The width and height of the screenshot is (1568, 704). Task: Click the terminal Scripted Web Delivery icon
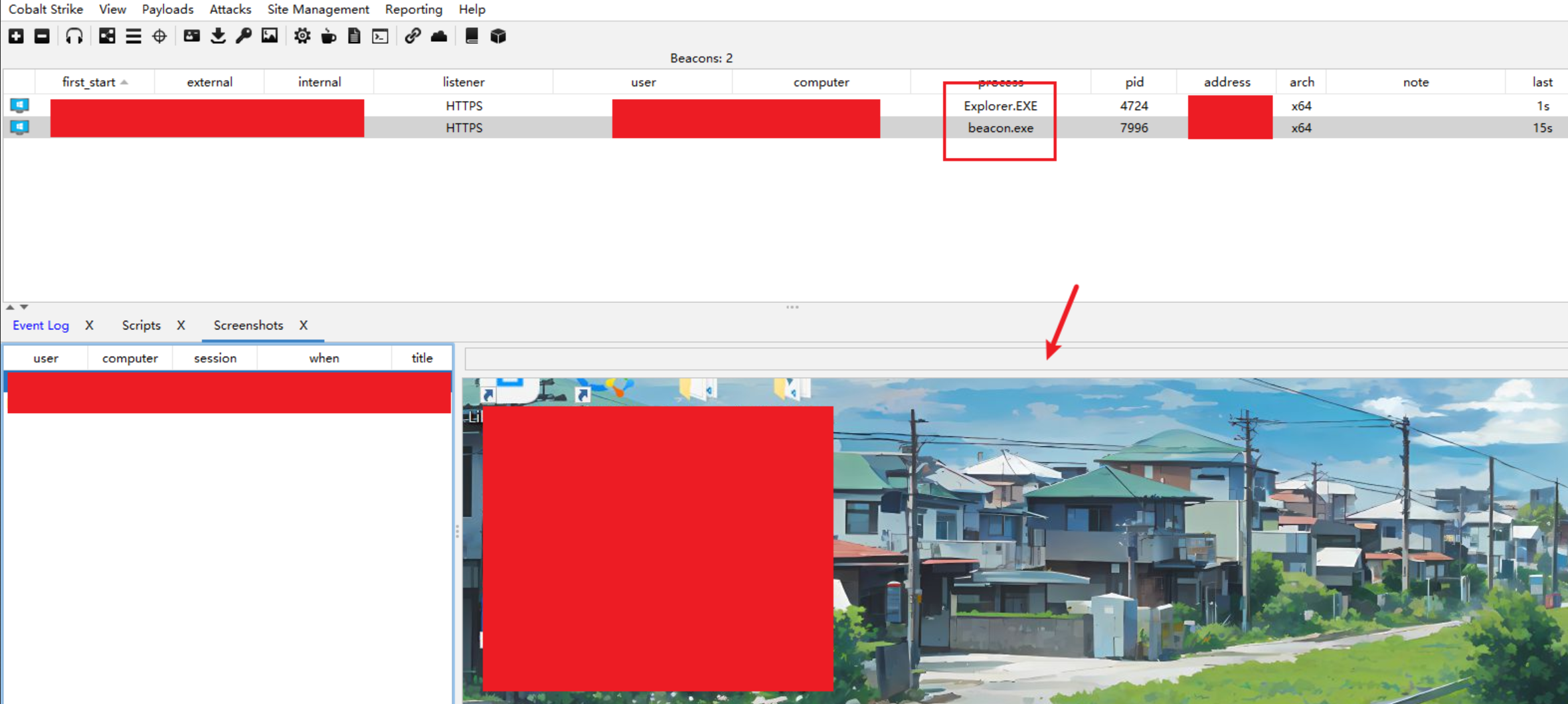[380, 36]
